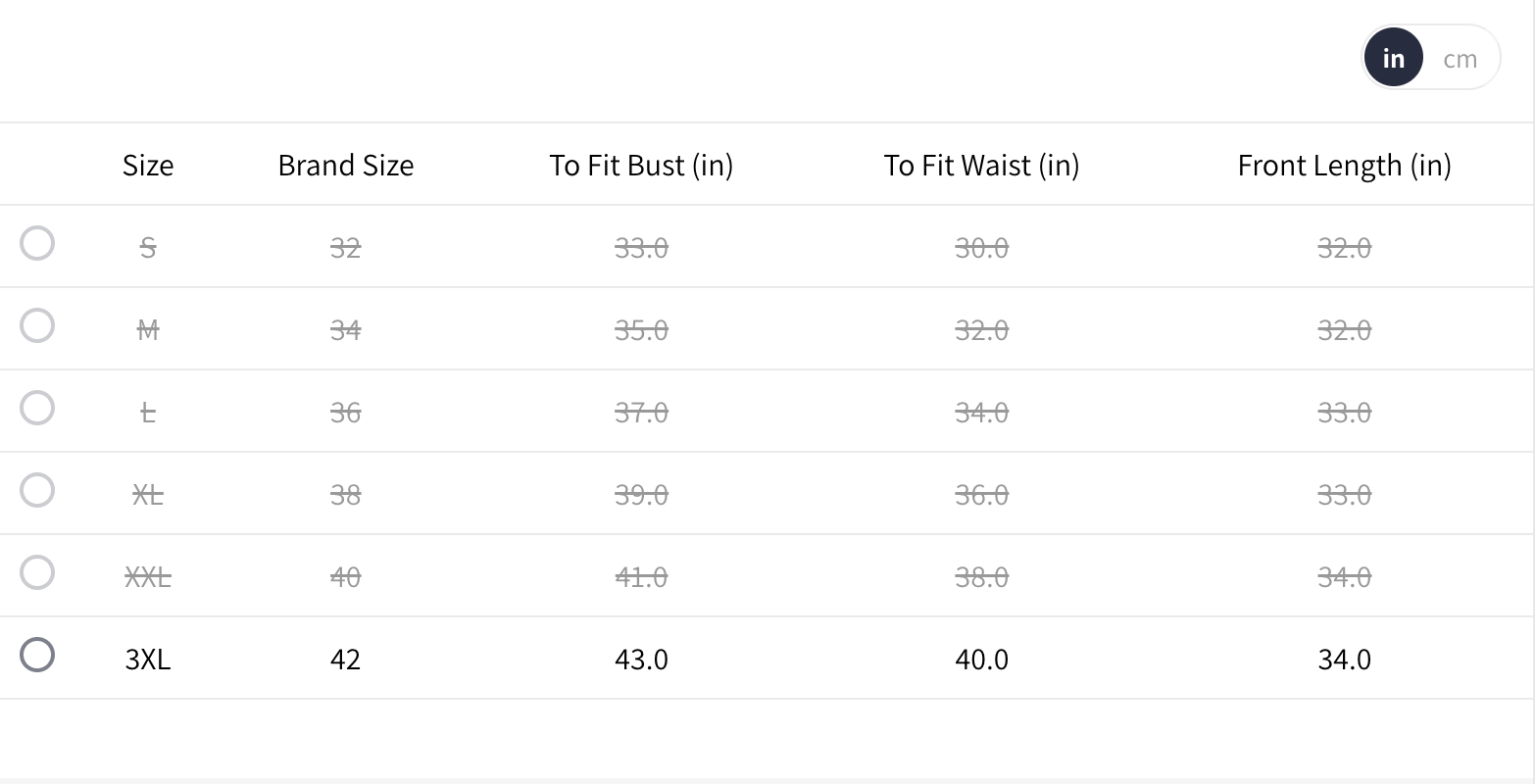Click the 40.0 waist measurement

click(x=981, y=659)
